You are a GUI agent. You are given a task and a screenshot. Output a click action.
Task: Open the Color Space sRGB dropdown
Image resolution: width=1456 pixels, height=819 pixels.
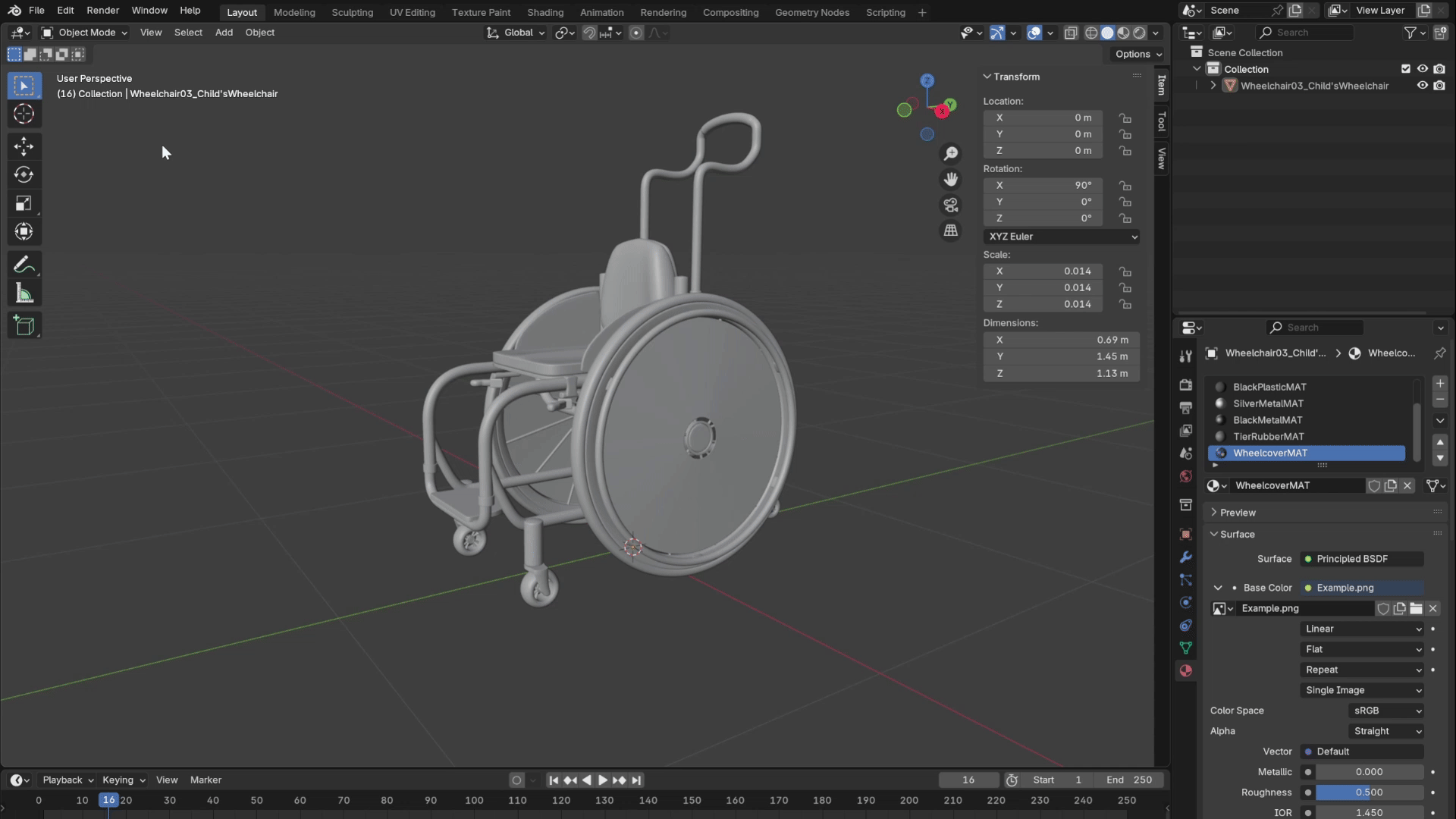click(1386, 711)
